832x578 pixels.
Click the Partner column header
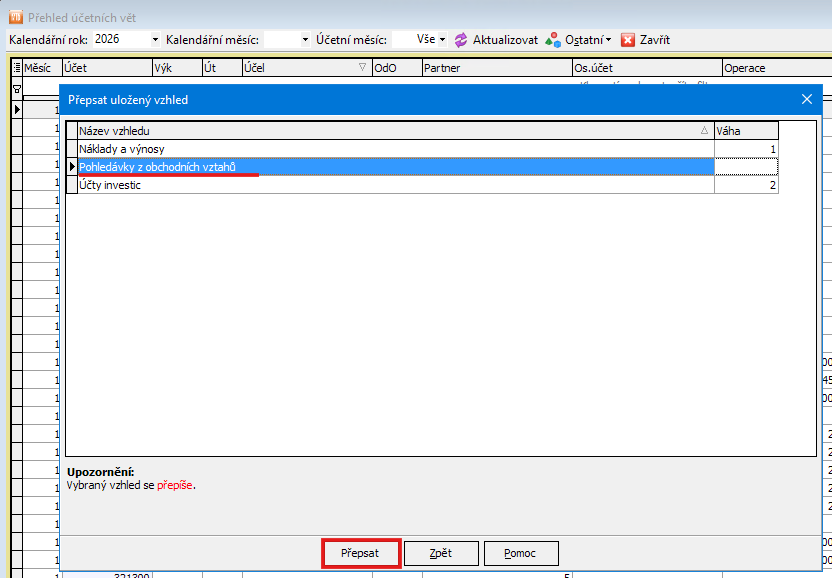[495, 68]
